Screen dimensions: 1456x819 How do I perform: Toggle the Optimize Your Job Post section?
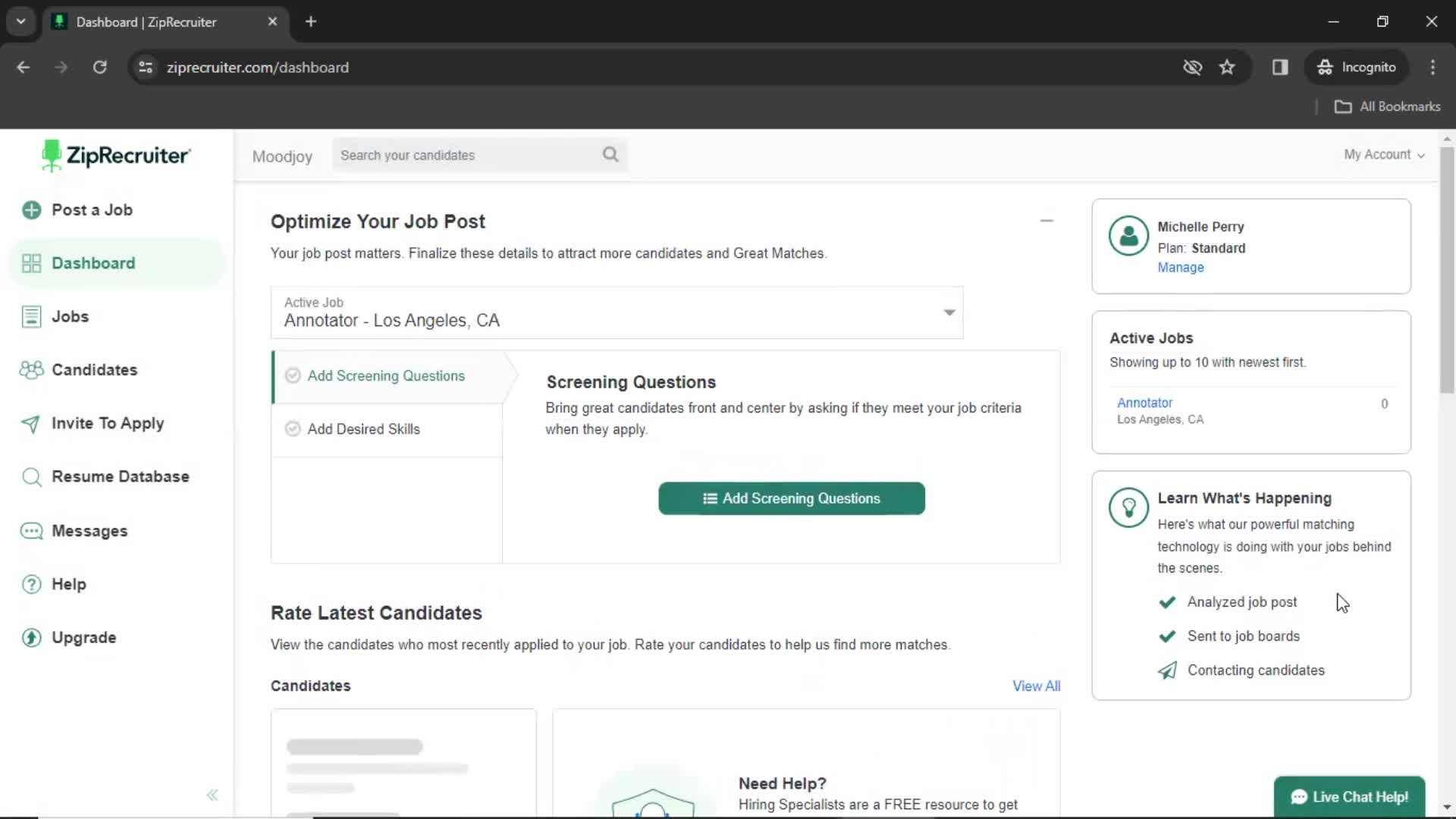tap(1046, 220)
